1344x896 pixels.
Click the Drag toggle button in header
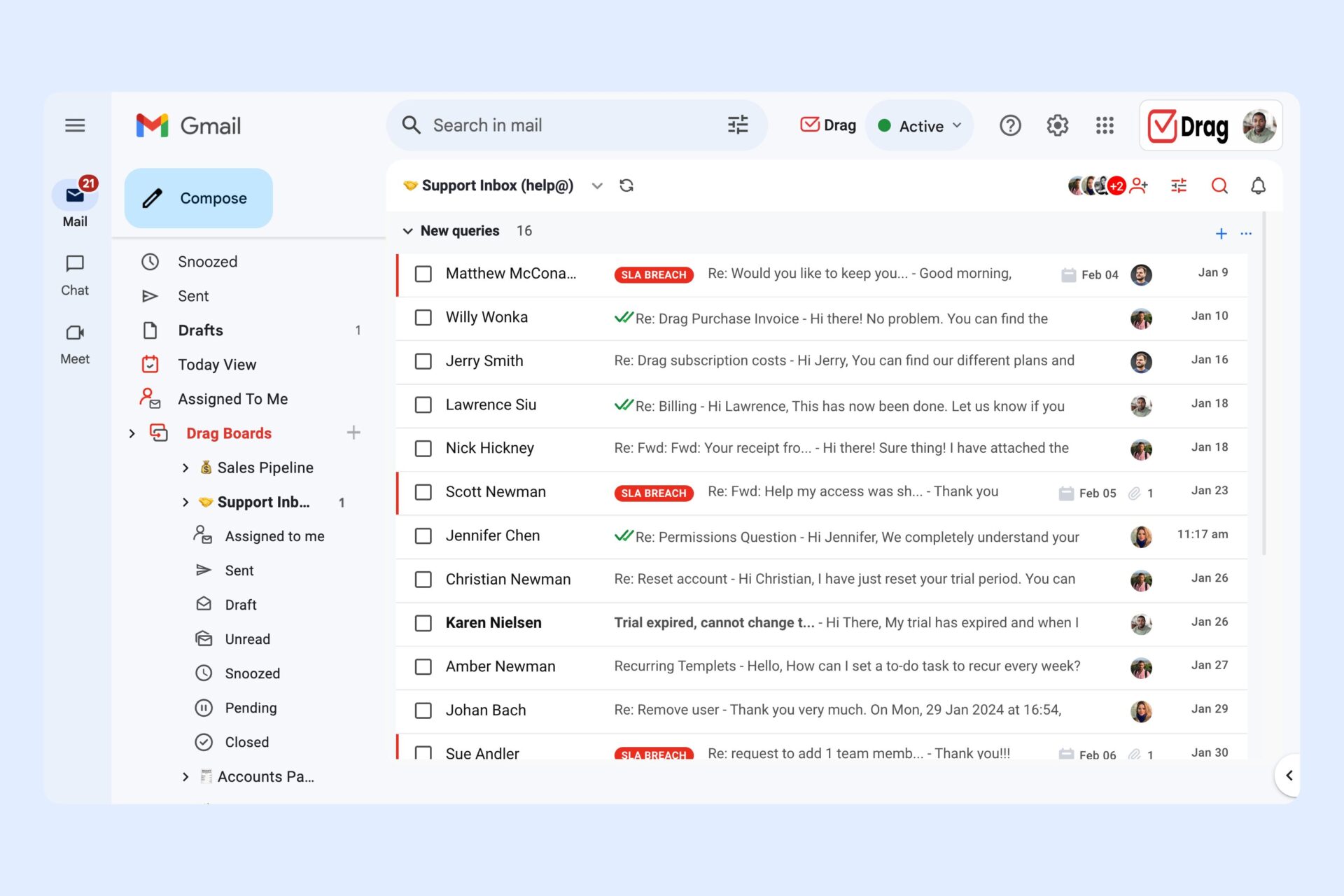(x=828, y=125)
